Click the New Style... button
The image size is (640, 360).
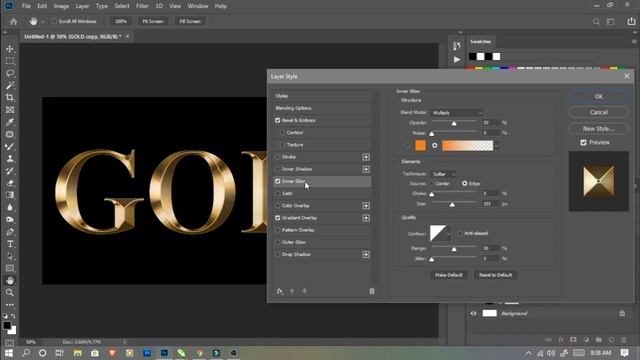click(598, 129)
